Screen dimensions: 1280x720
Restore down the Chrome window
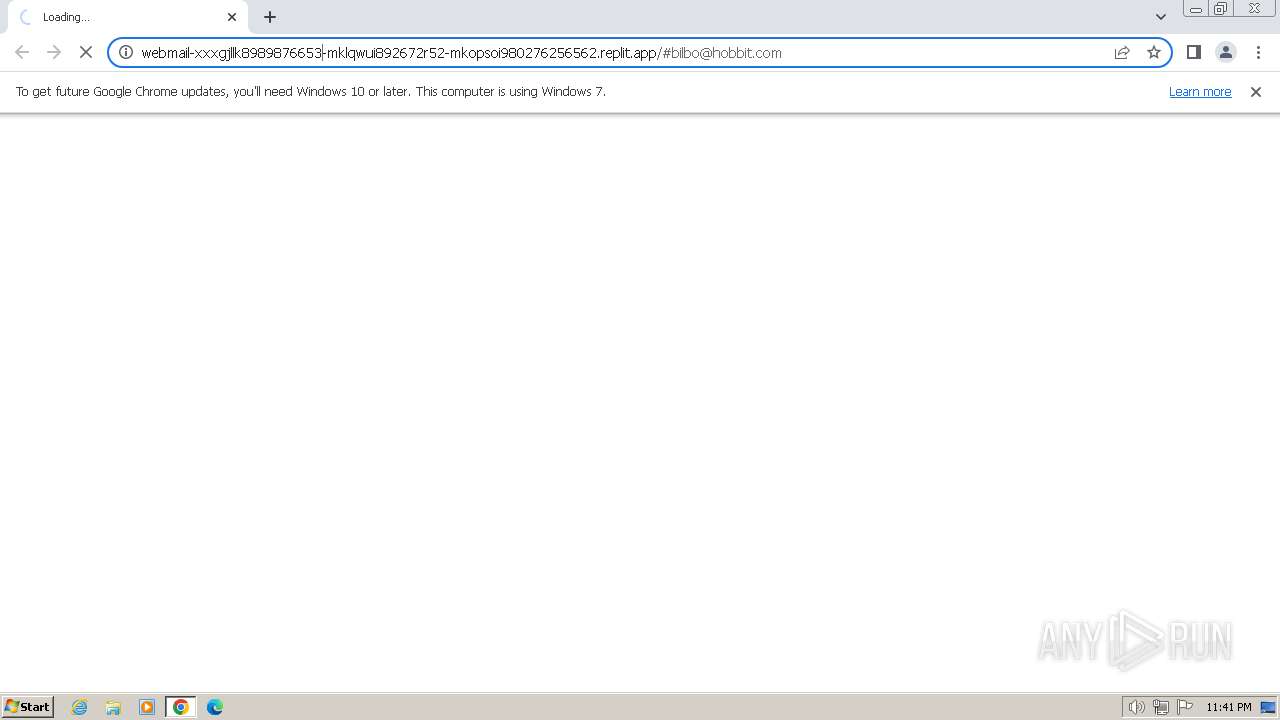pyautogui.click(x=1221, y=9)
